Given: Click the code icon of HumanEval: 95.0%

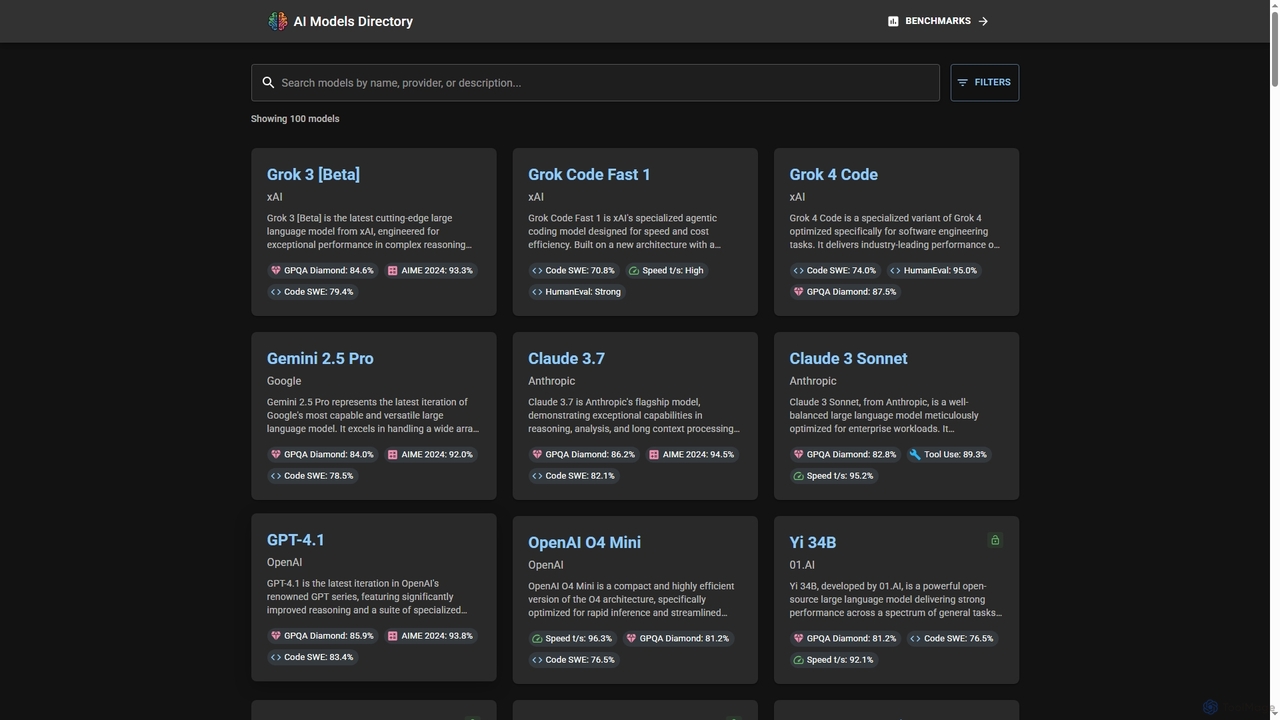Looking at the screenshot, I should [895, 271].
